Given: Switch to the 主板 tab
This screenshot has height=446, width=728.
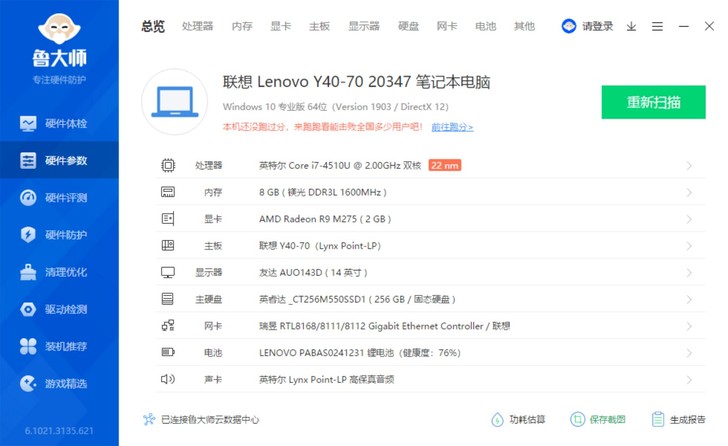Looking at the screenshot, I should (319, 26).
